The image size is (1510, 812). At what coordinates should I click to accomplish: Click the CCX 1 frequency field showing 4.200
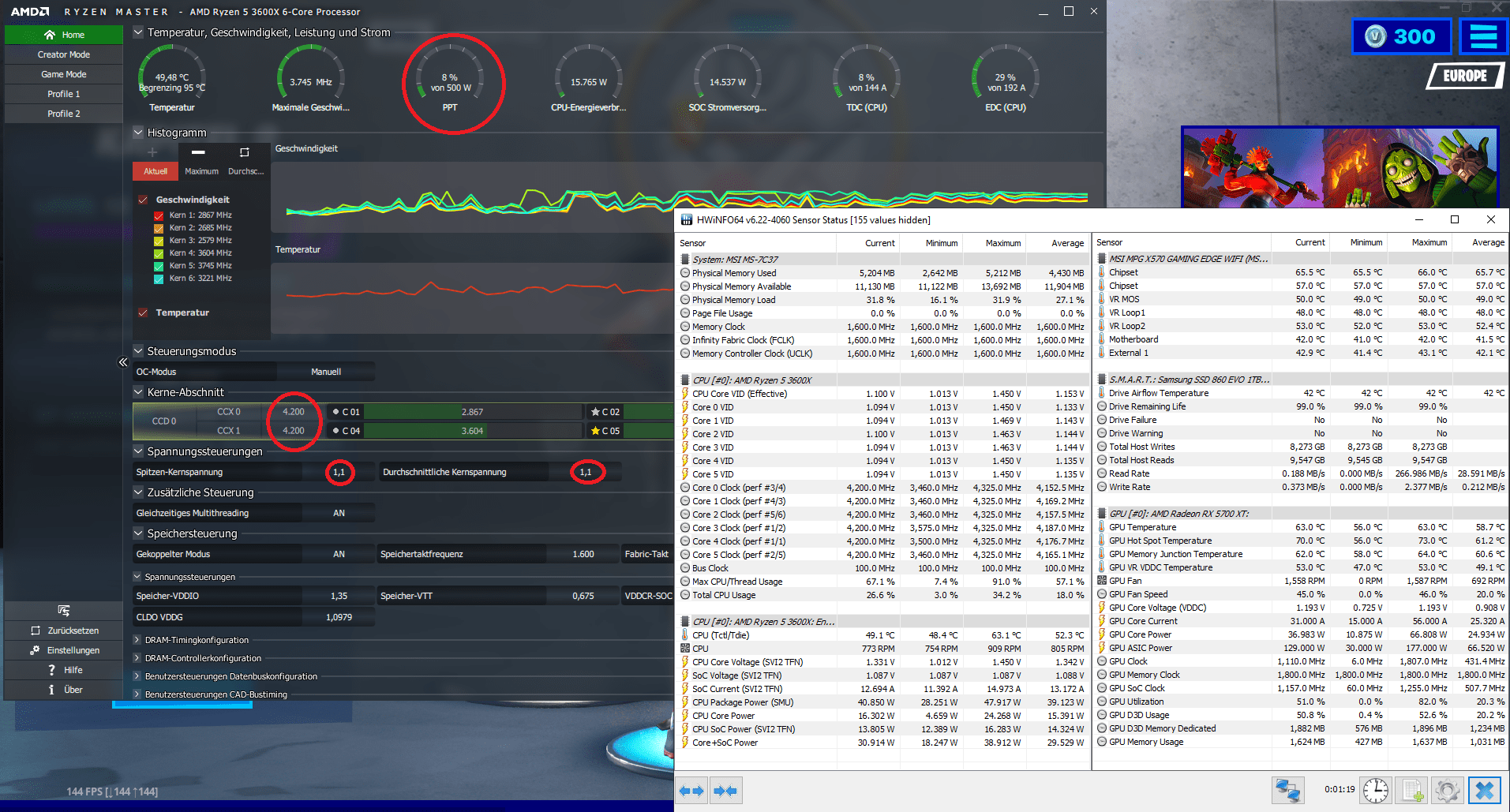[x=294, y=431]
